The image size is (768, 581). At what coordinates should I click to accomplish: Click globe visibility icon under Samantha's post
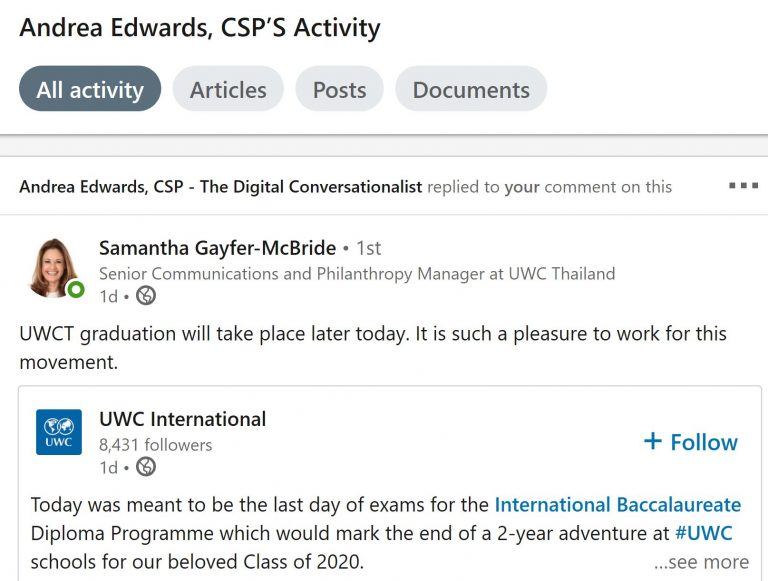click(146, 295)
